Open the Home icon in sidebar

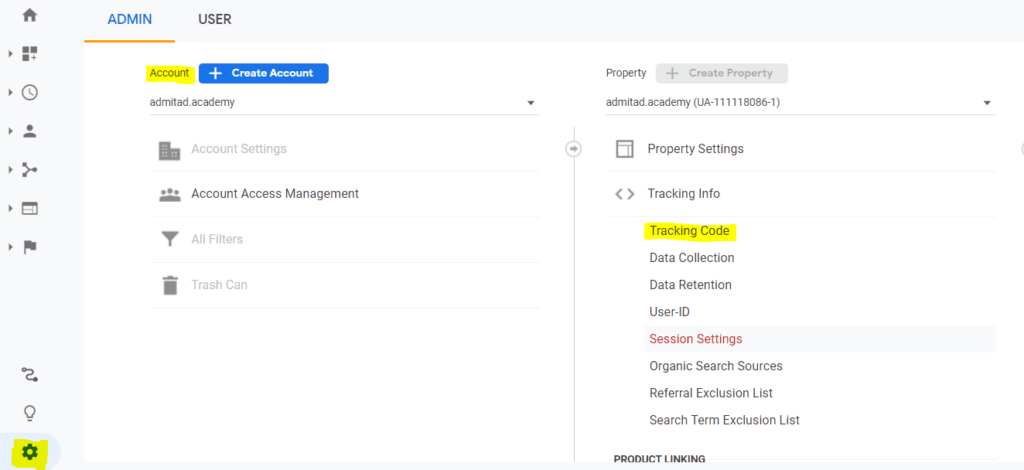(29, 15)
